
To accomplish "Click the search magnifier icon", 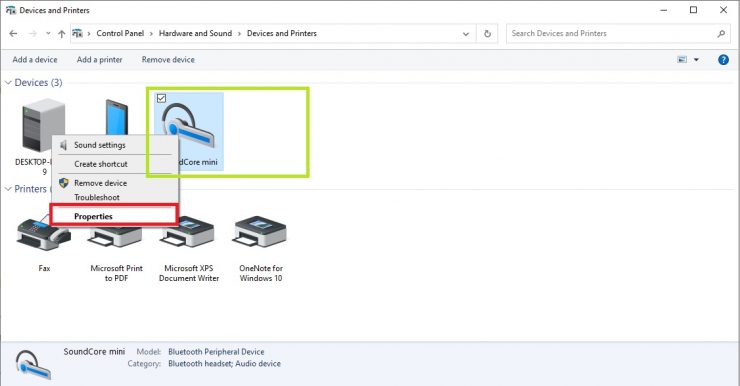I will click(721, 34).
